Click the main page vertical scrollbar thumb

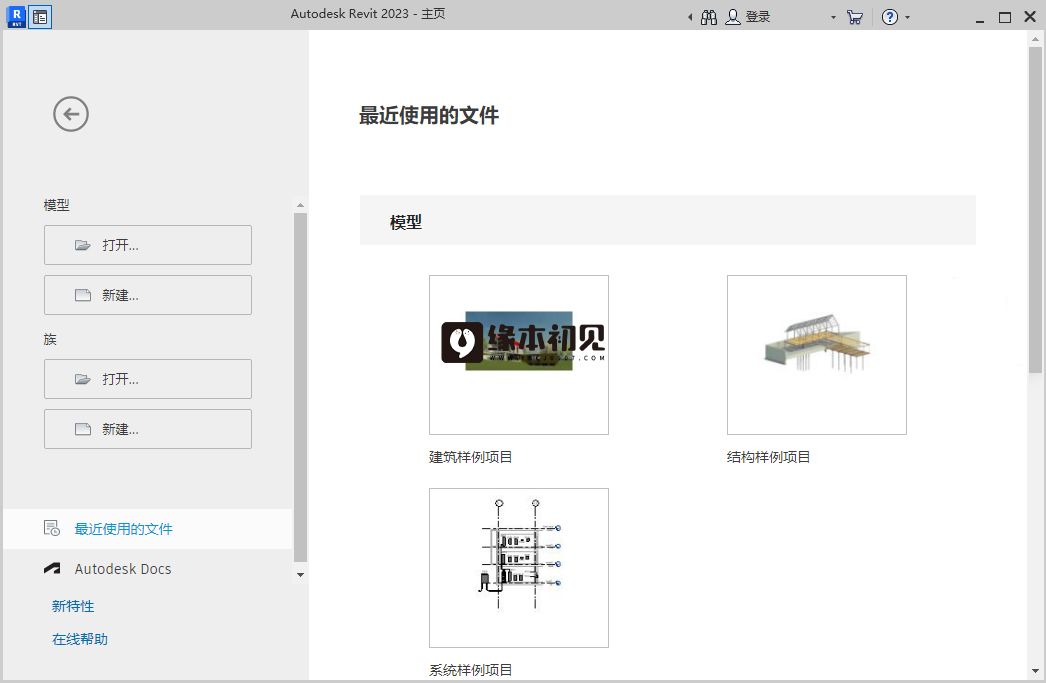point(1035,210)
